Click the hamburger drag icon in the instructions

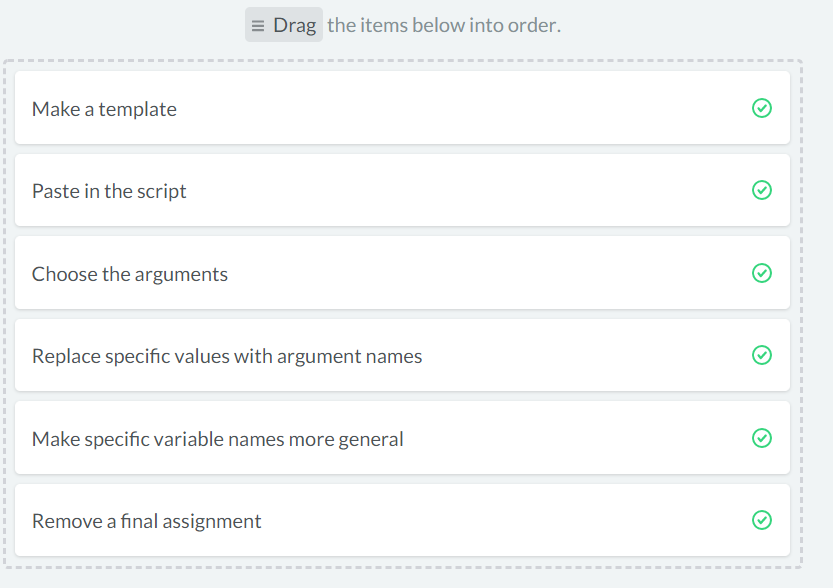[258, 25]
